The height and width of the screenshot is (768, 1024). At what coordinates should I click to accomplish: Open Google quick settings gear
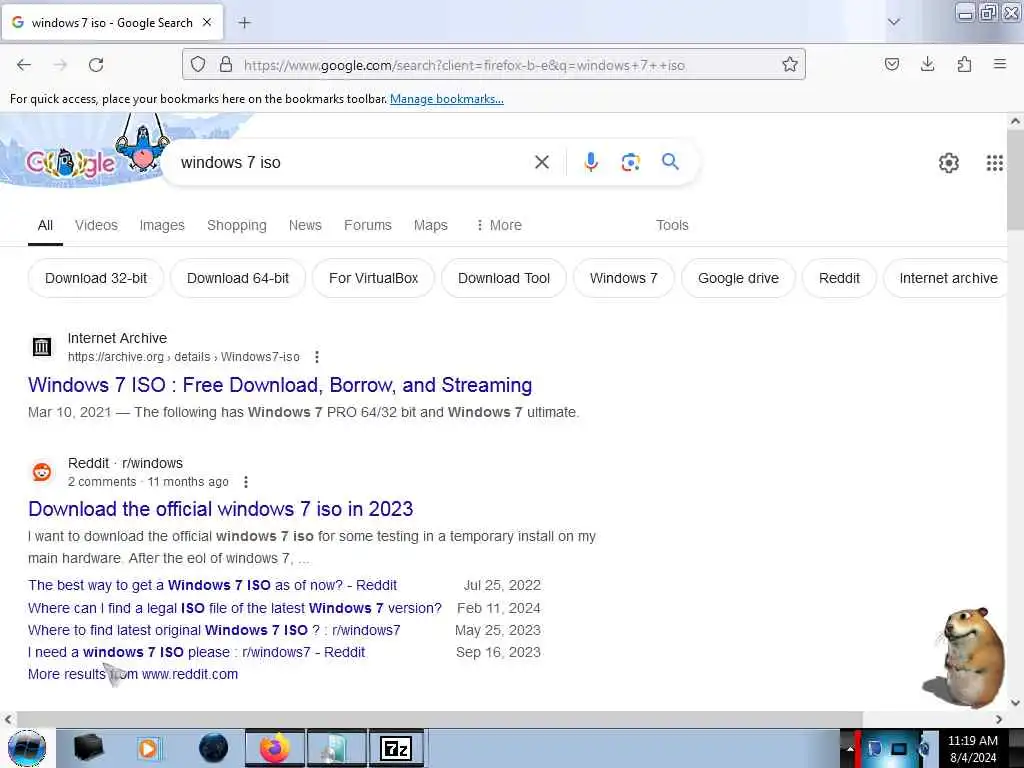pyautogui.click(x=949, y=163)
